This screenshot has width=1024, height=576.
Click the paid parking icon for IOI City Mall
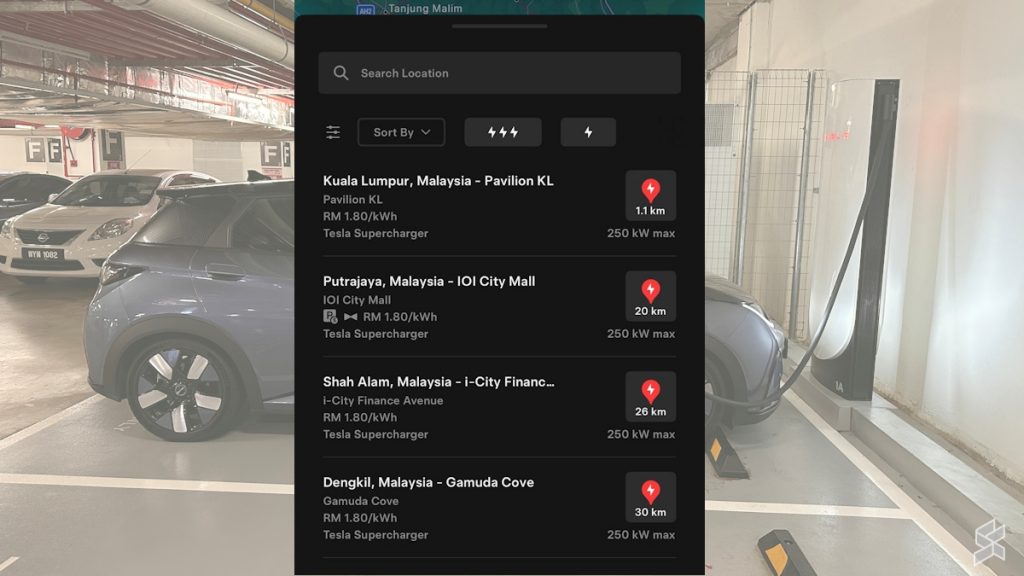point(330,316)
